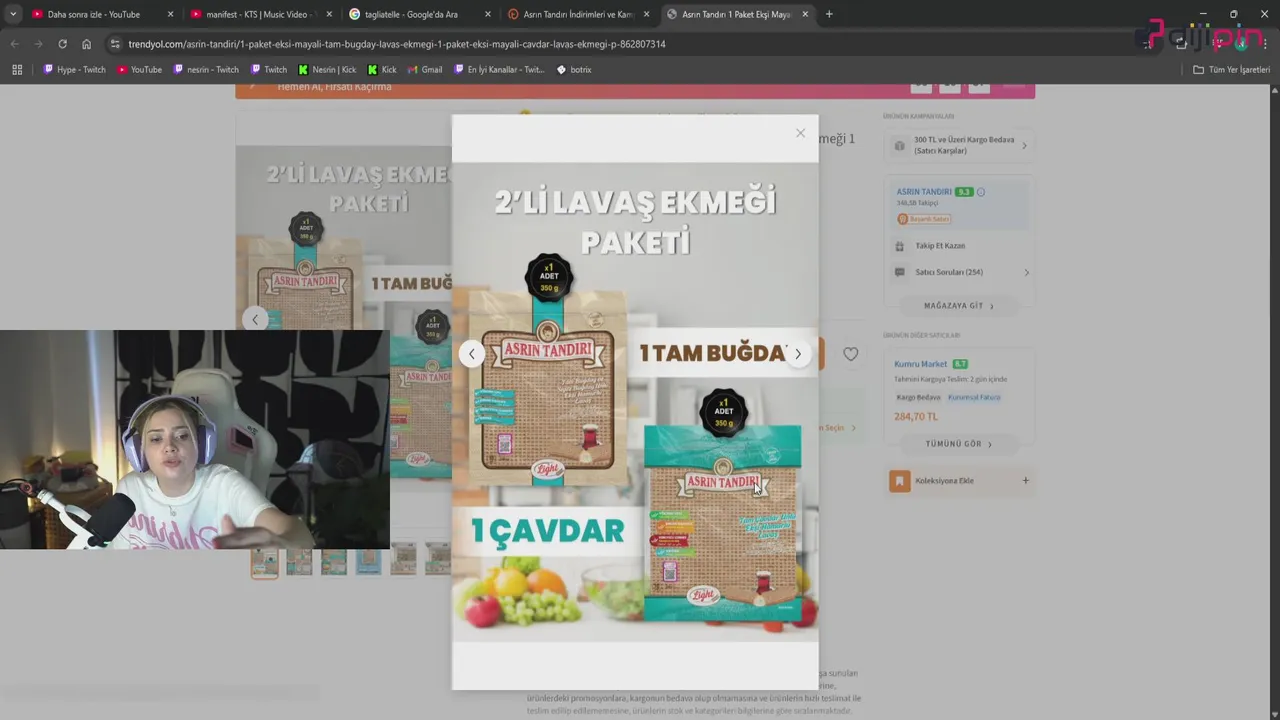
Task: Open the Gmail bookmark
Action: pyautogui.click(x=425, y=70)
